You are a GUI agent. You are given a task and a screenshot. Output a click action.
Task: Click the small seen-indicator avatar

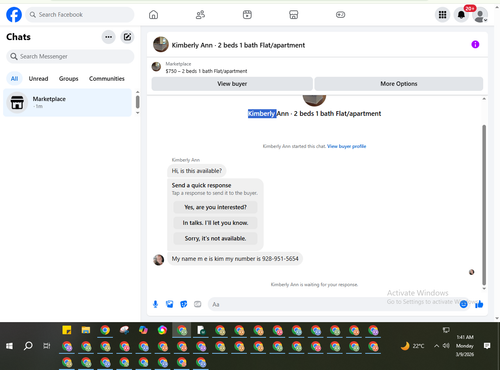[x=471, y=272]
